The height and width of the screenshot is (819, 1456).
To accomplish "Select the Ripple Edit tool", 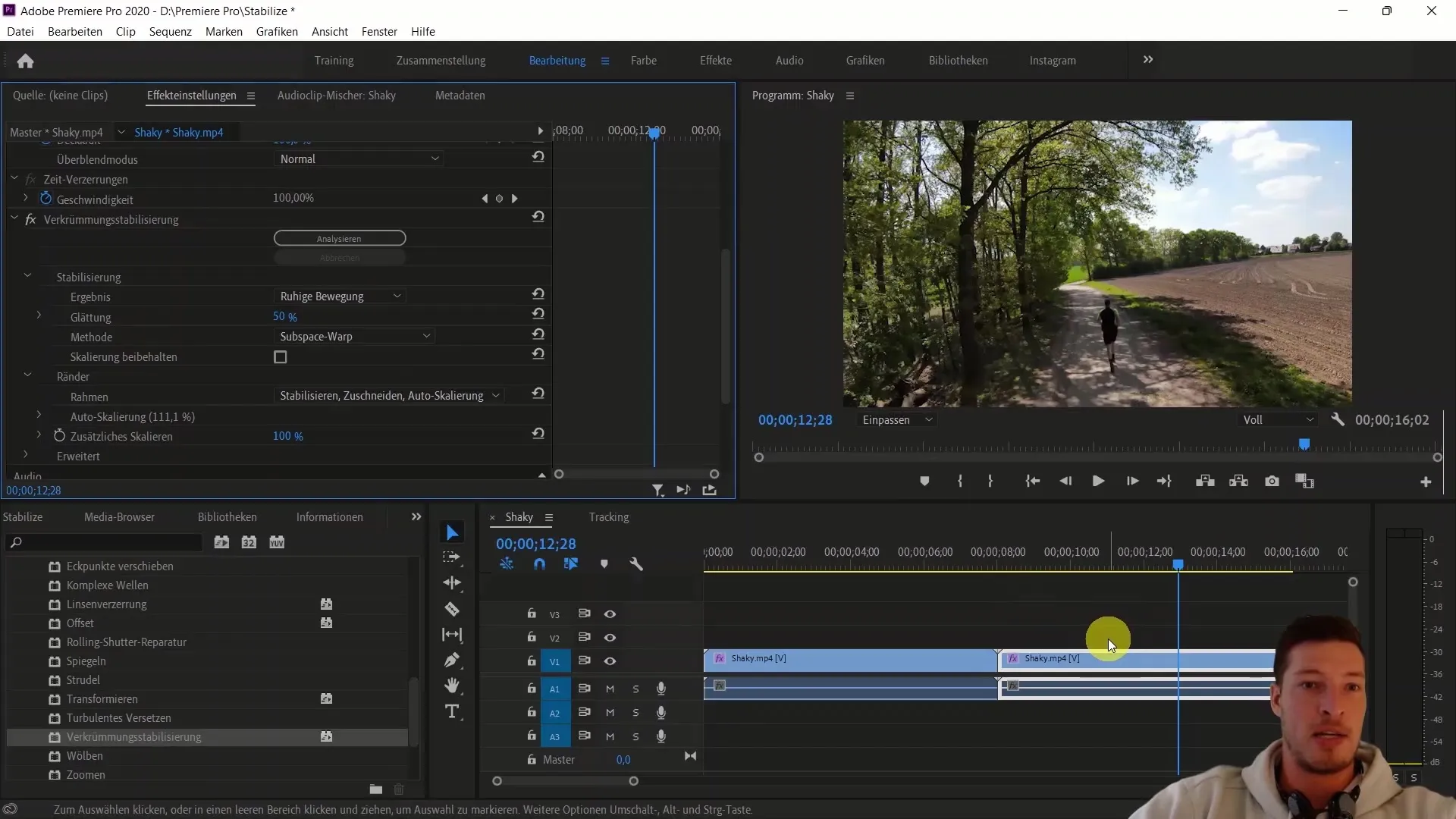I will [x=452, y=583].
